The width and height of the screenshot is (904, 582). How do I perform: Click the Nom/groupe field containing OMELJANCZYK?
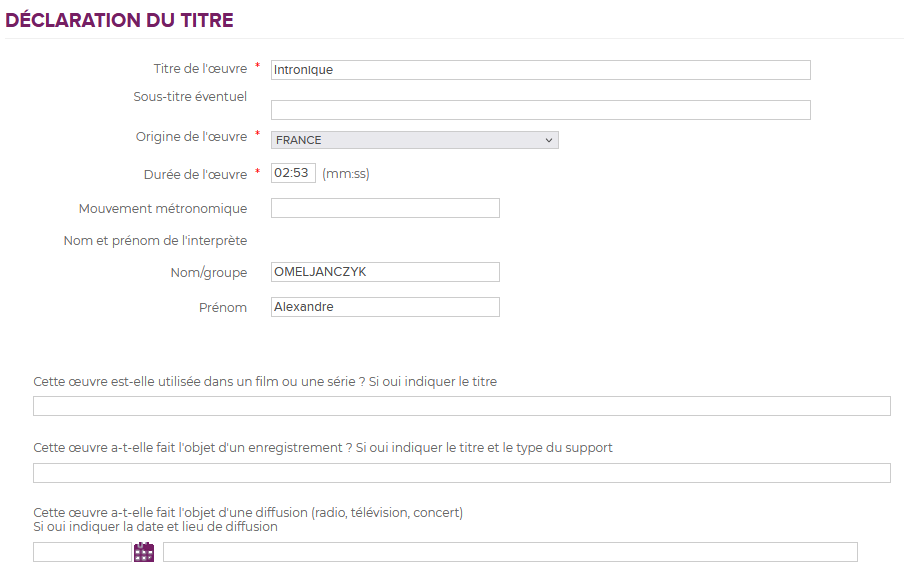tap(385, 272)
